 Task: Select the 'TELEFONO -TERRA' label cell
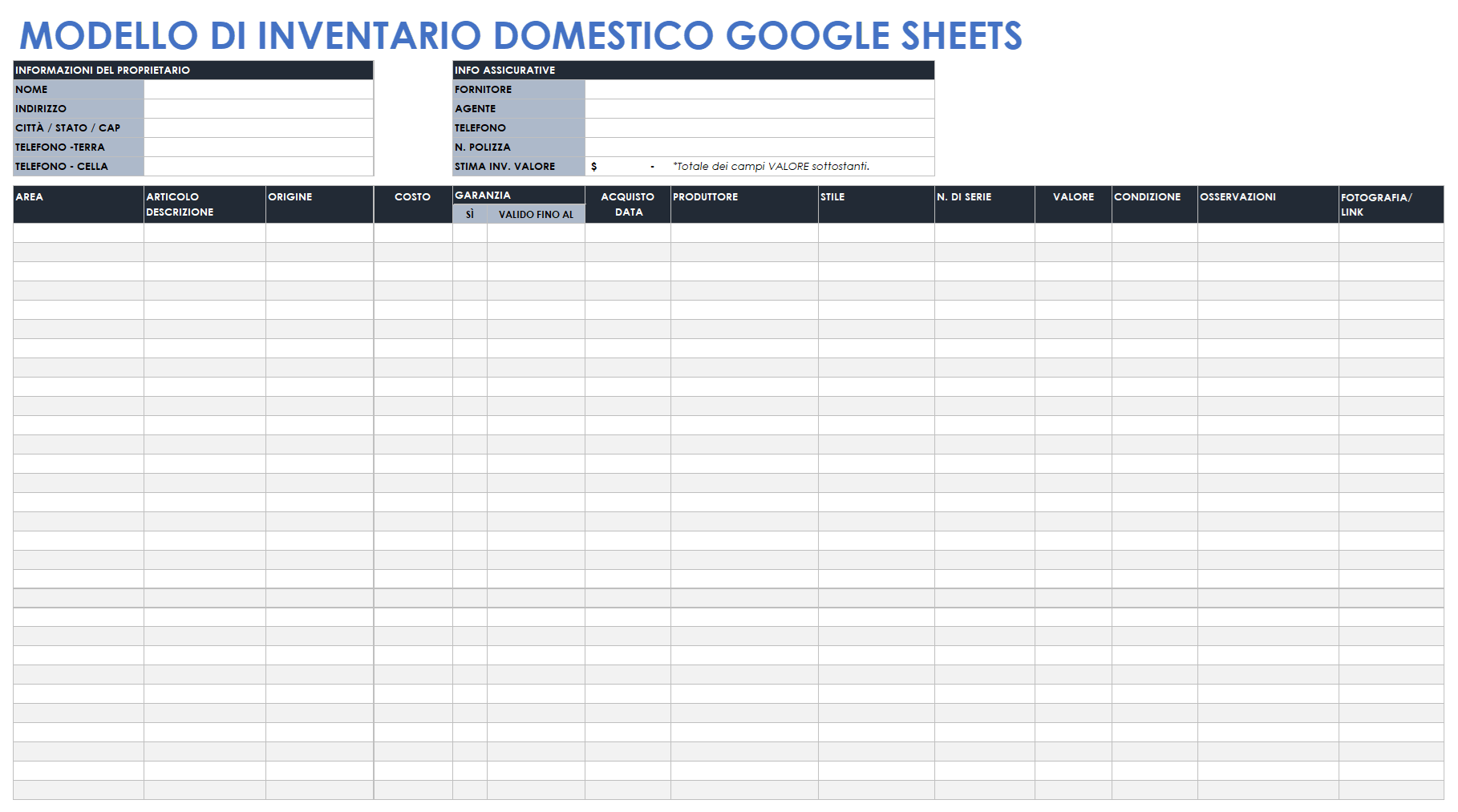[79, 147]
